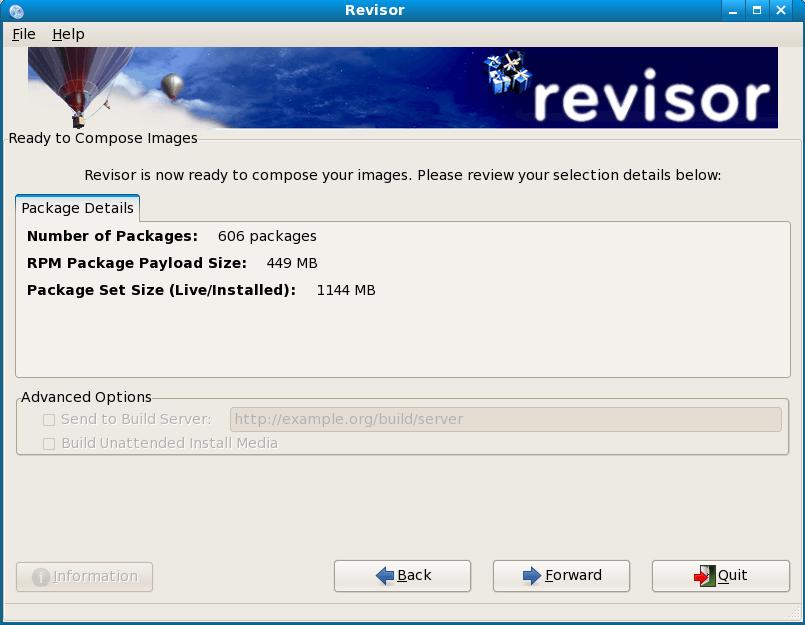This screenshot has width=805, height=625.
Task: Close the Revisor window
Action: point(781,10)
